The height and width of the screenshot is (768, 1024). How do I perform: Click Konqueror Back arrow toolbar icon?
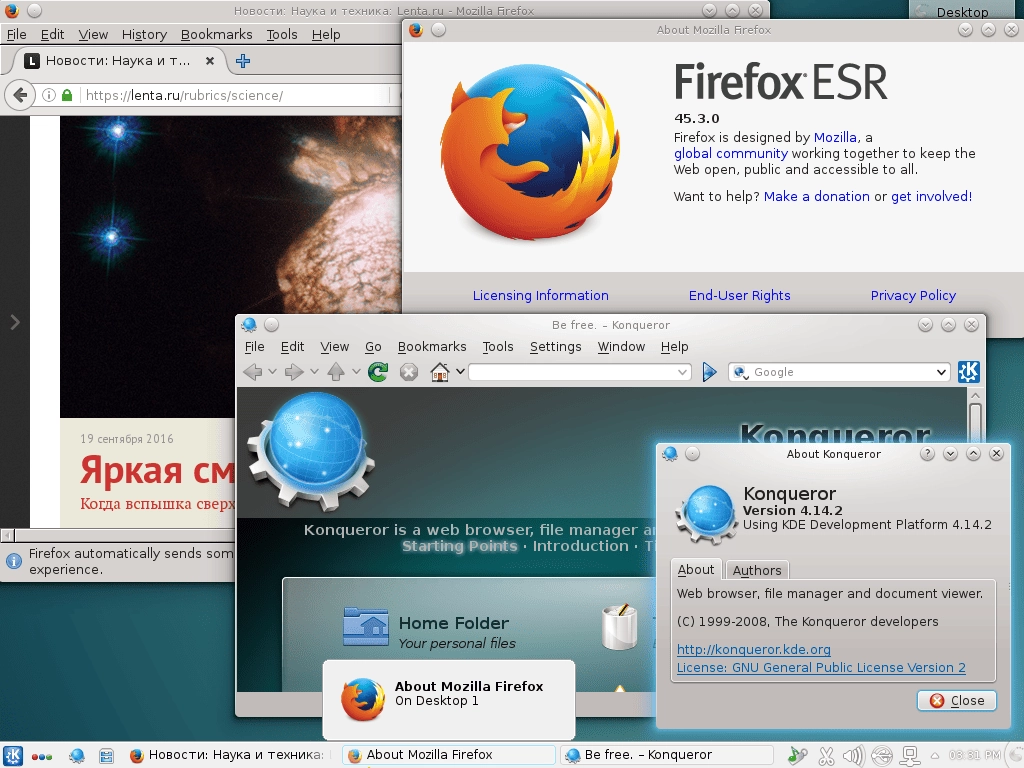click(x=253, y=372)
